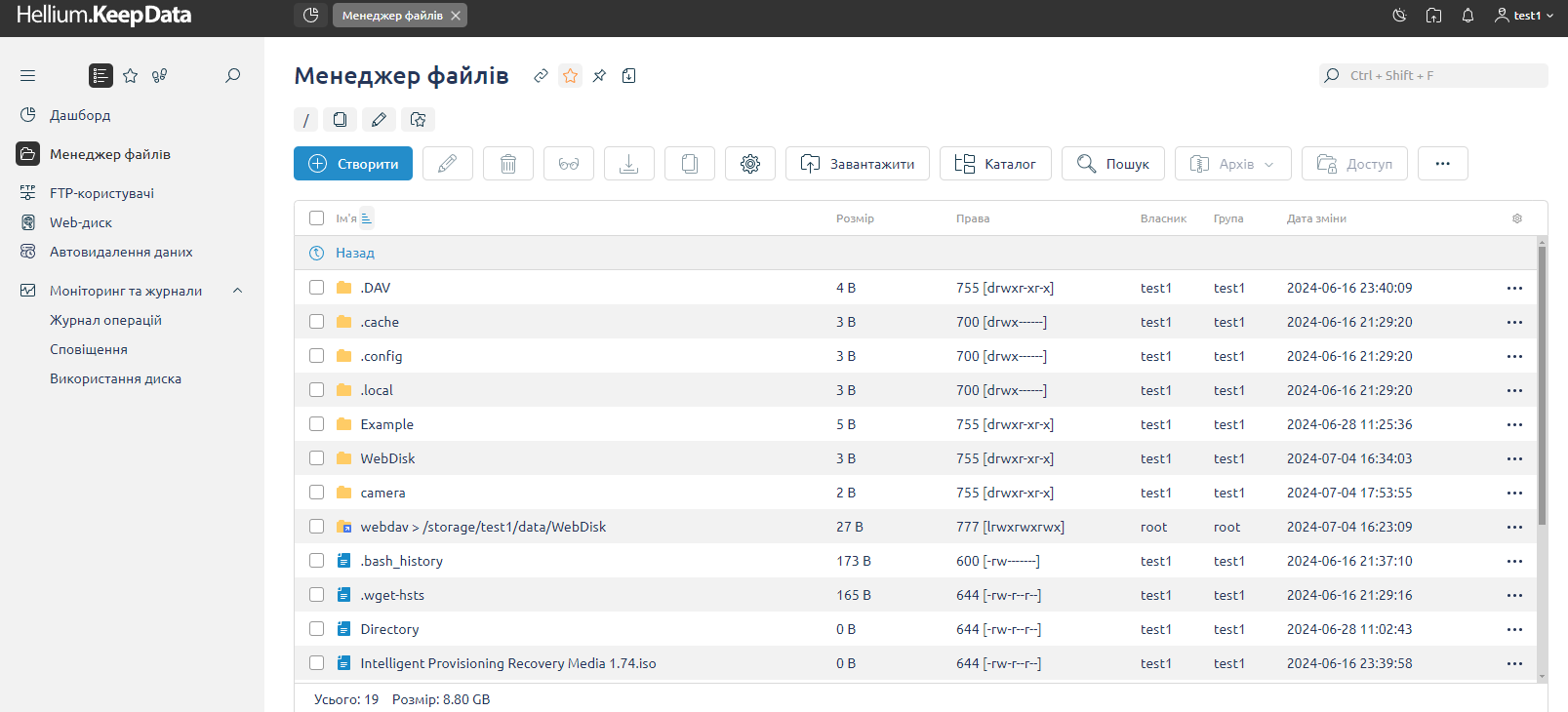The width and height of the screenshot is (1568, 712).
Task: Sort by Ім'я column header
Action: (346, 218)
